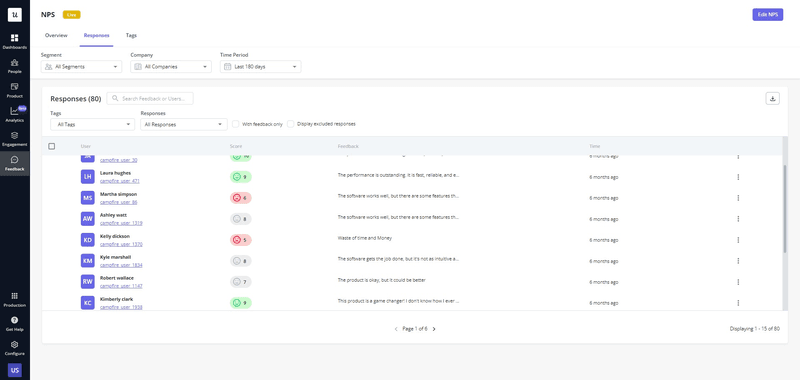Screen dimensions: 800x380
Task: Switch to the Overview tab
Action: [x=56, y=36]
